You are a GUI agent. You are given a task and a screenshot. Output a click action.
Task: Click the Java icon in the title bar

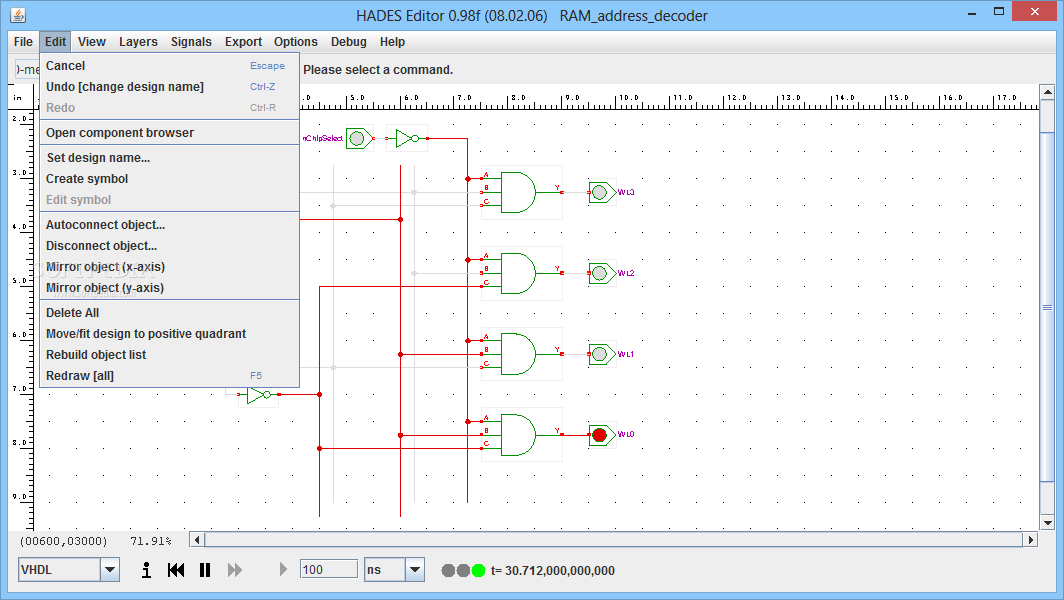click(x=18, y=15)
